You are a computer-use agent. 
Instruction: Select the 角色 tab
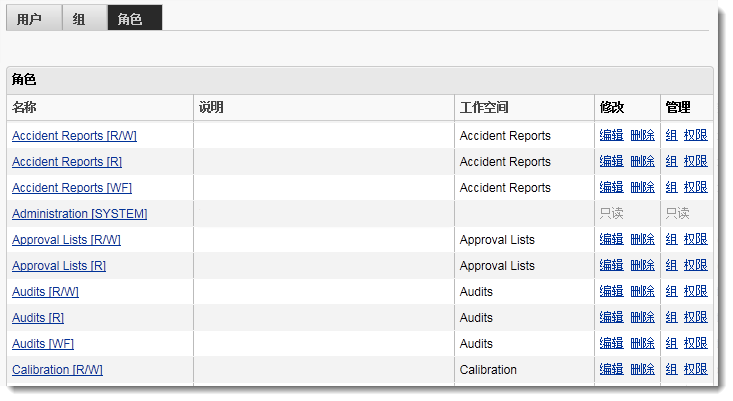point(130,19)
